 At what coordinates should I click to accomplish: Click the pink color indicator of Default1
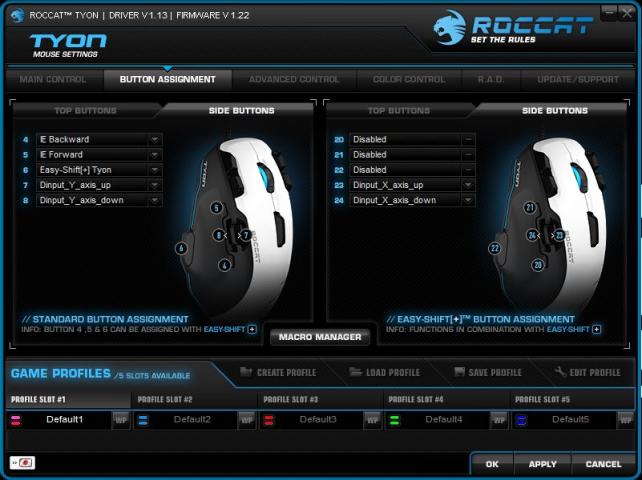pos(16,420)
